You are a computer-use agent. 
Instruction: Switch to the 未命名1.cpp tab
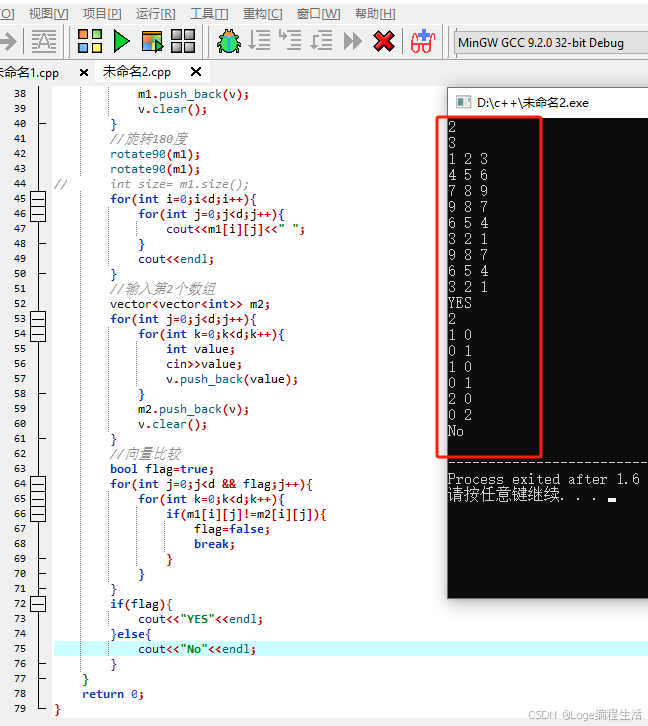[29, 73]
